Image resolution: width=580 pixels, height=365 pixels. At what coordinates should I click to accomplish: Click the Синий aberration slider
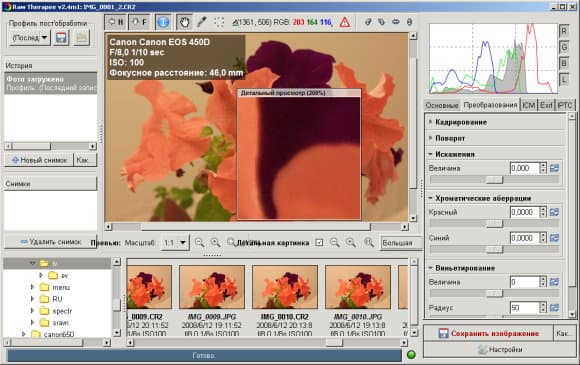pos(495,250)
